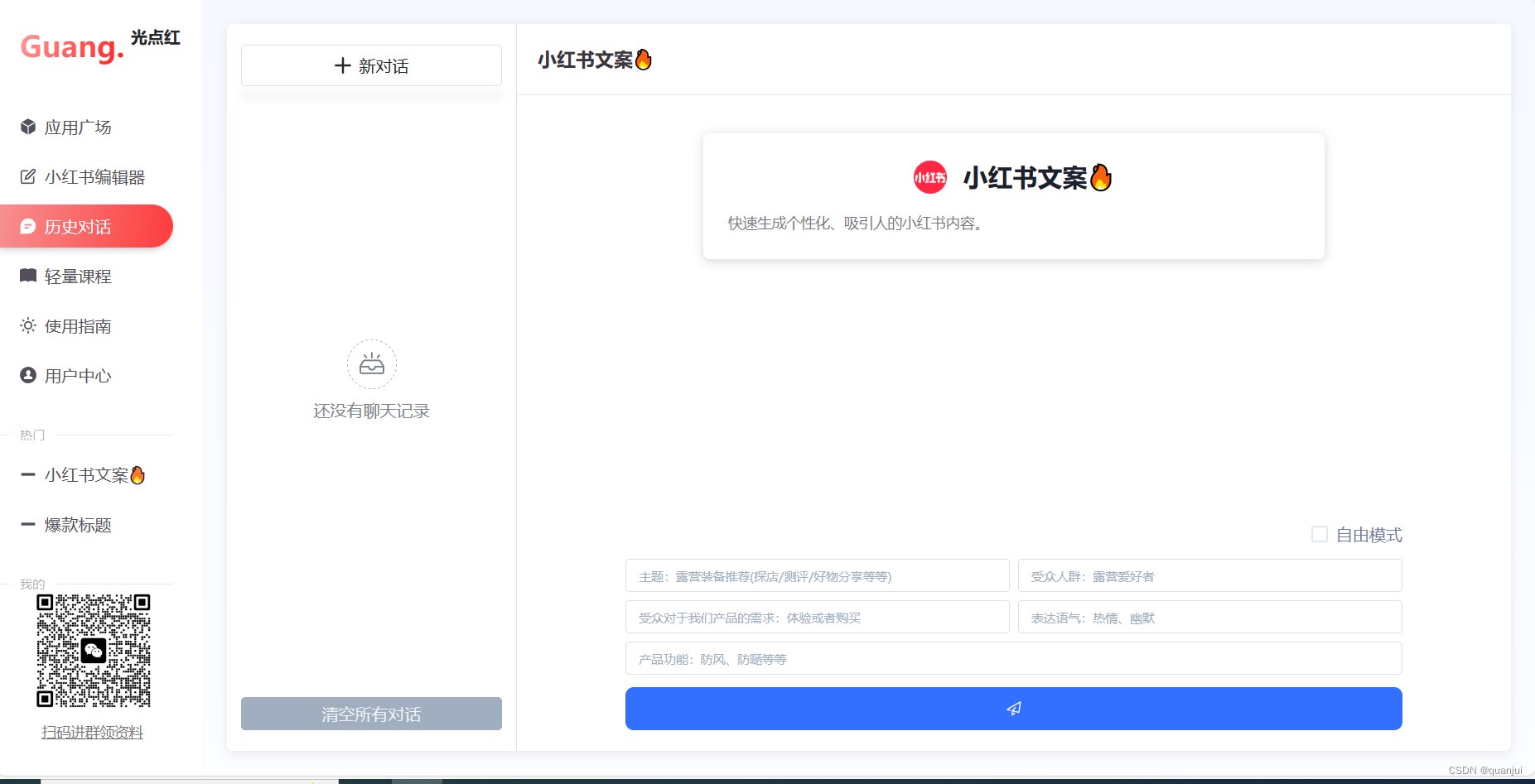Click the edit pencil icon beside 小红书编辑器
Viewport: 1535px width, 784px height.
pyautogui.click(x=28, y=176)
